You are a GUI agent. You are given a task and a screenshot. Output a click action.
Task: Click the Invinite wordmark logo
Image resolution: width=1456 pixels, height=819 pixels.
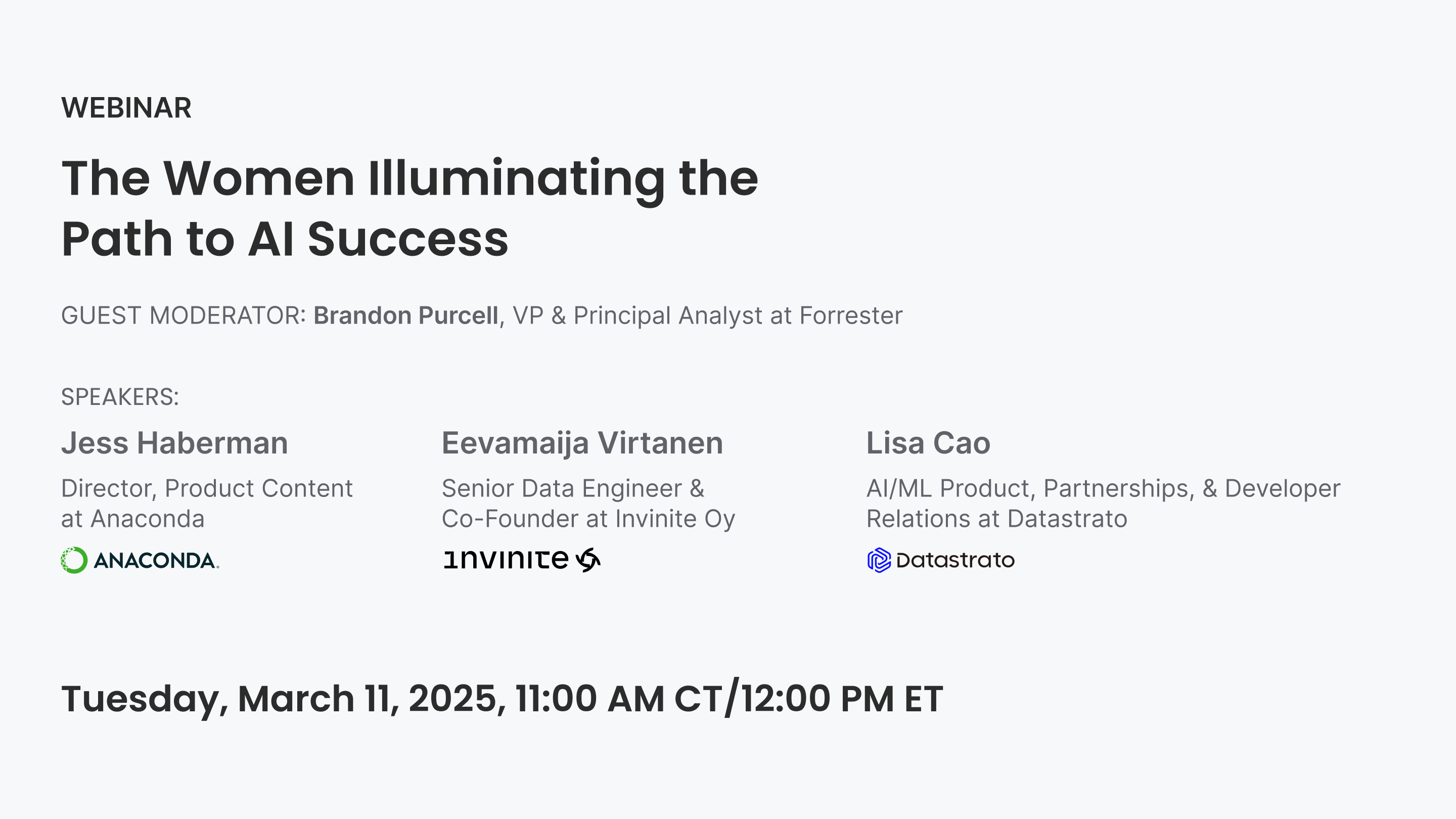coord(506,560)
